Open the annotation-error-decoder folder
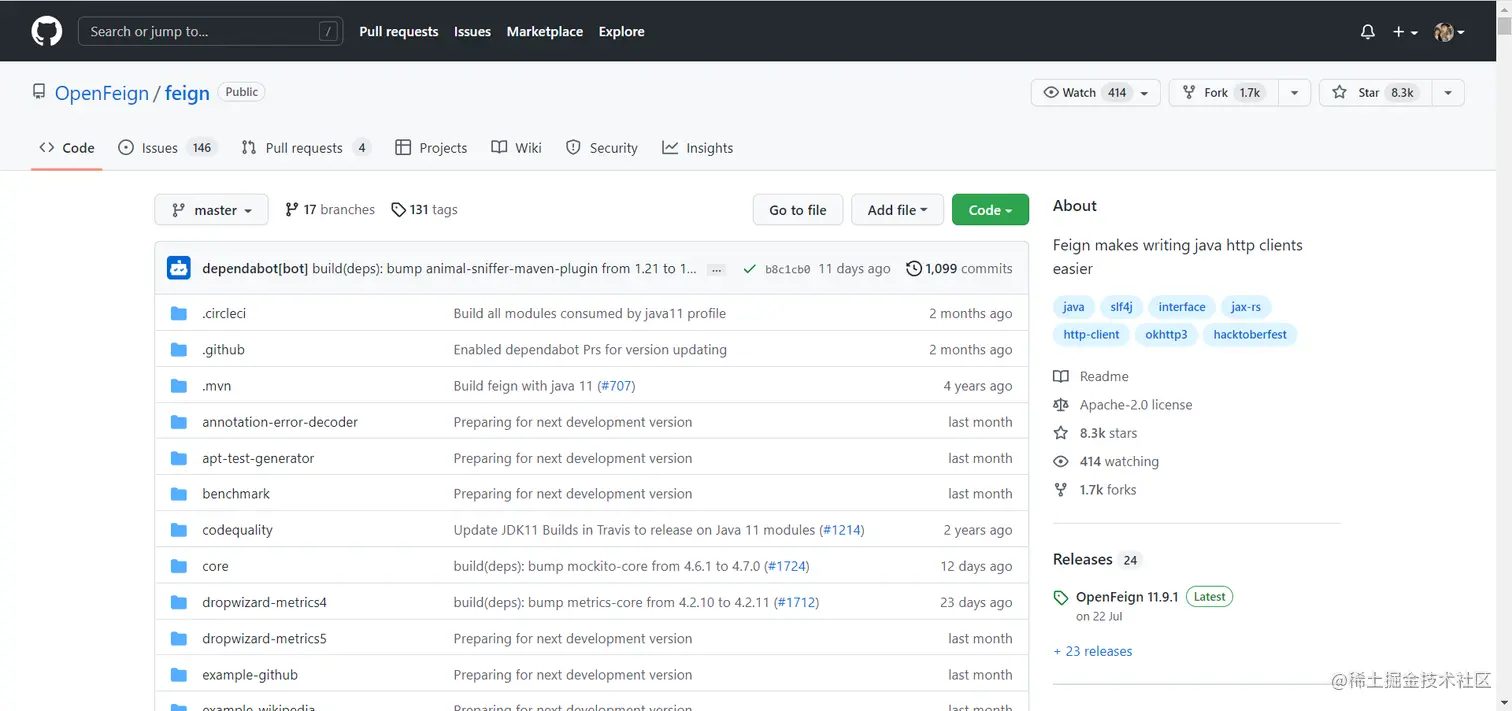This screenshot has height=711, width=1512. (280, 422)
